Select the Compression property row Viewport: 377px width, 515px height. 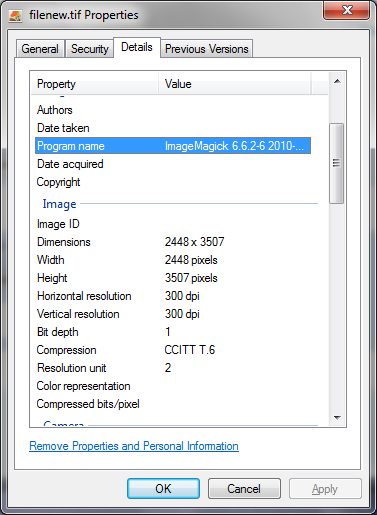(173, 350)
